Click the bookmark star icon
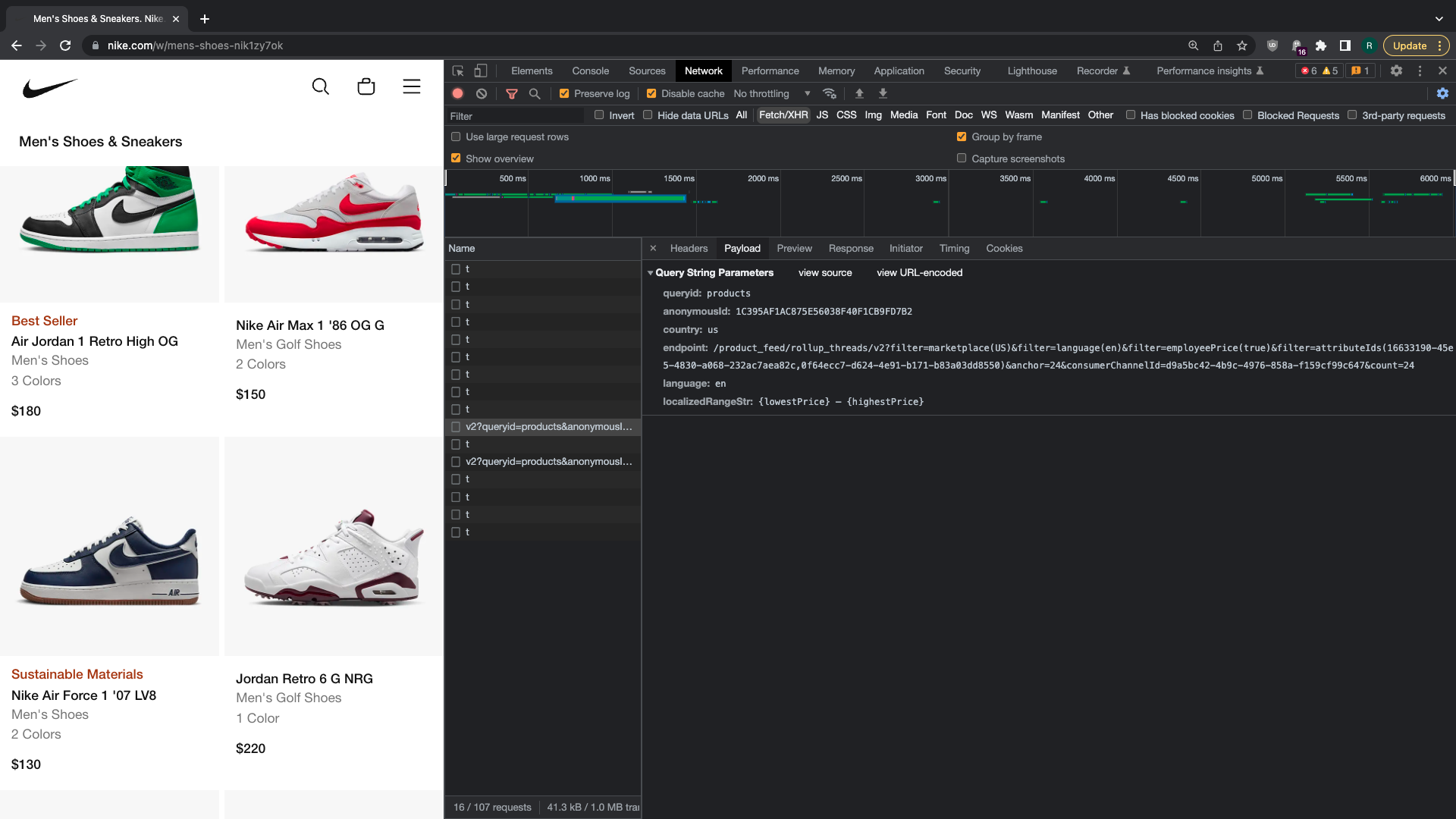This screenshot has width=1456, height=819. click(1242, 45)
